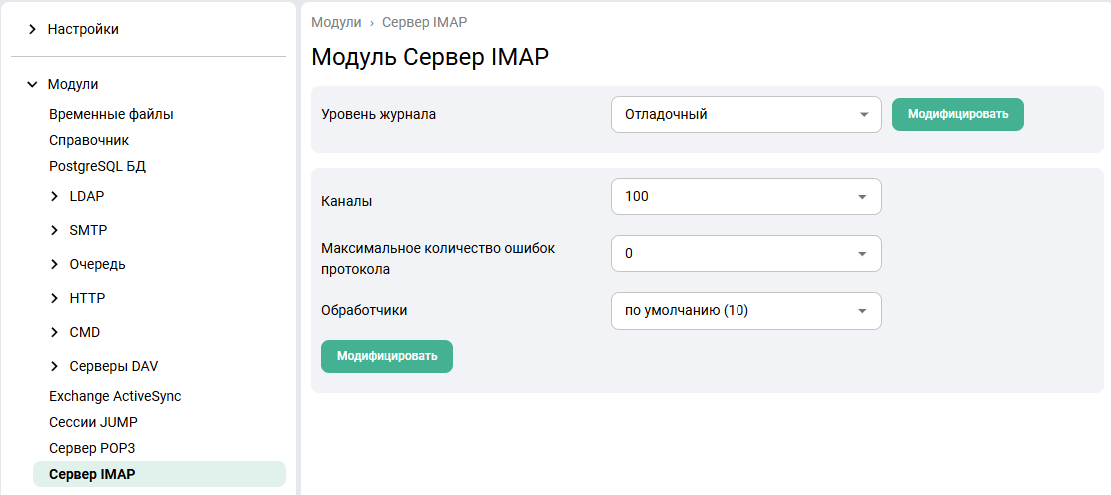Expand the SMTP node chevron
This screenshot has width=1111, height=495.
[54, 230]
